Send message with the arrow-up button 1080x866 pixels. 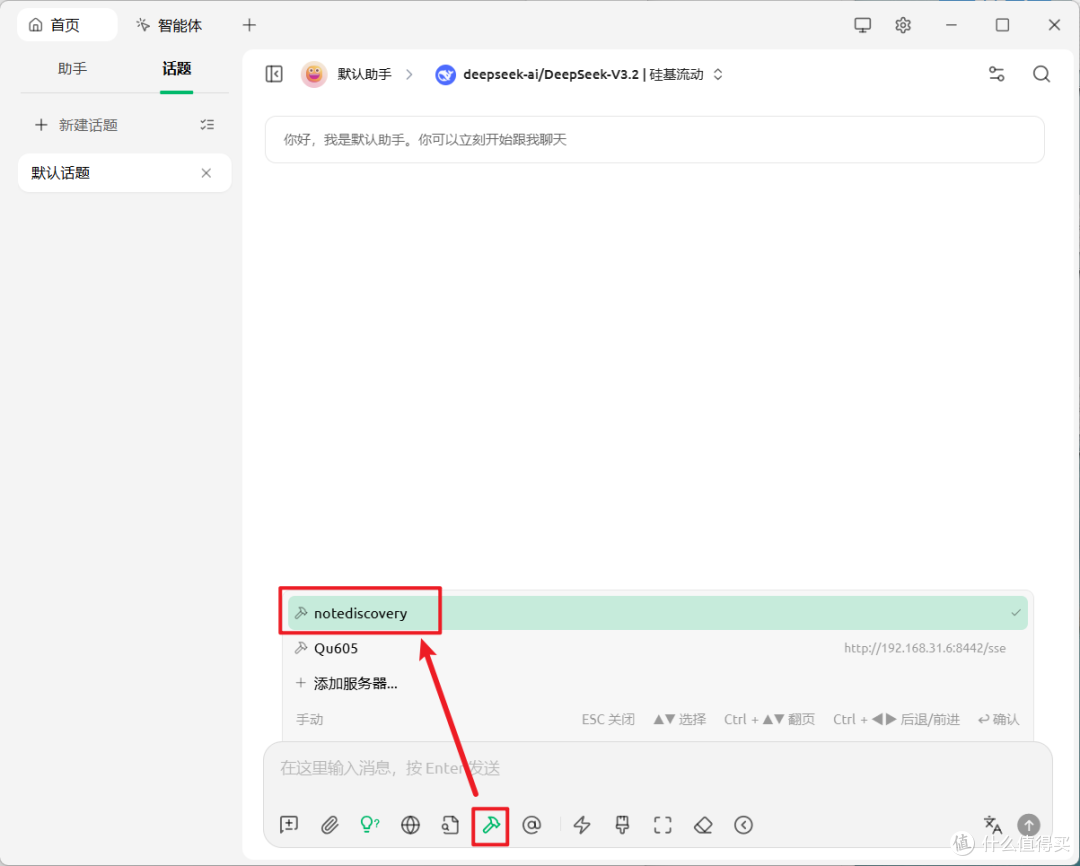(x=1028, y=825)
